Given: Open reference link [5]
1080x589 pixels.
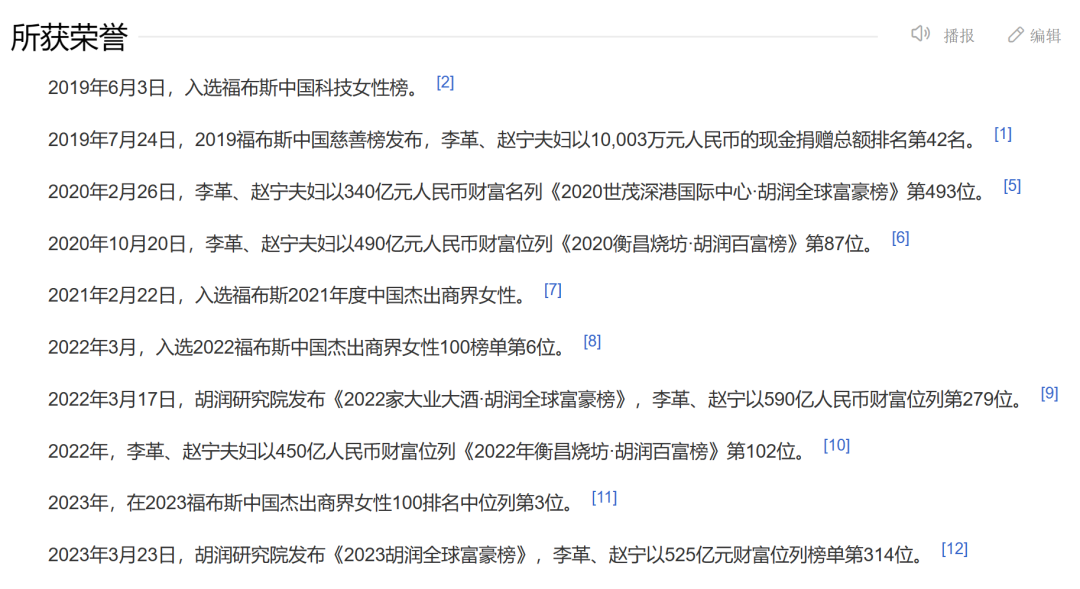Looking at the screenshot, I should (x=1012, y=186).
